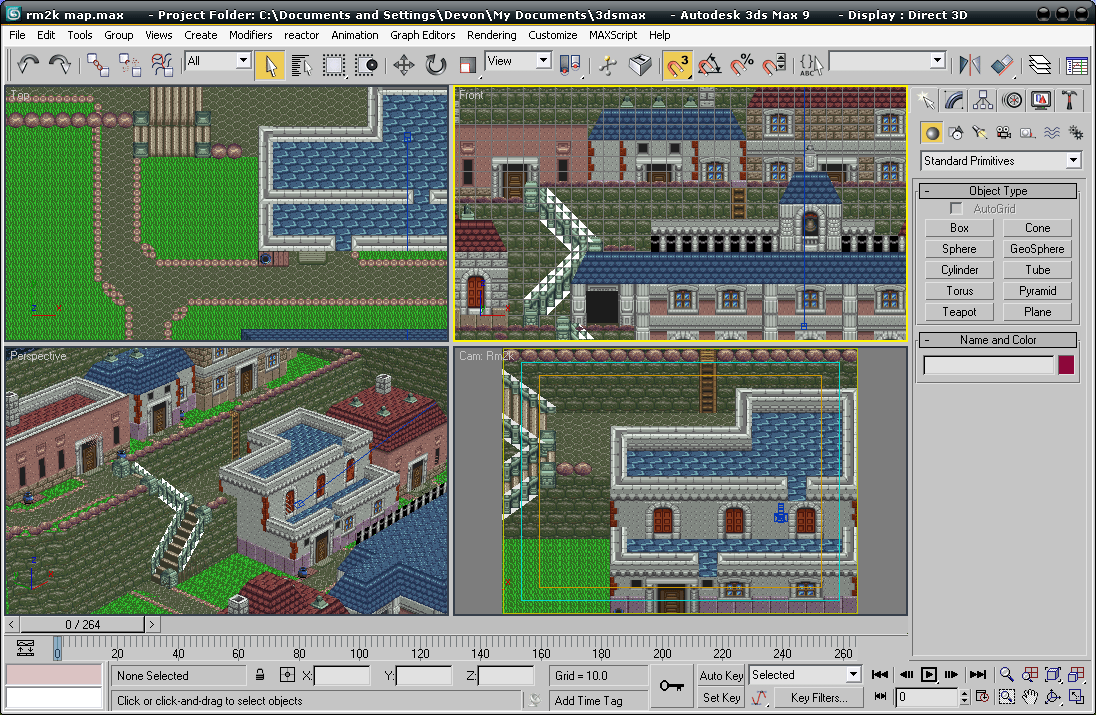Image resolution: width=1096 pixels, height=715 pixels.
Task: Open the Rendering menu
Action: (x=491, y=35)
